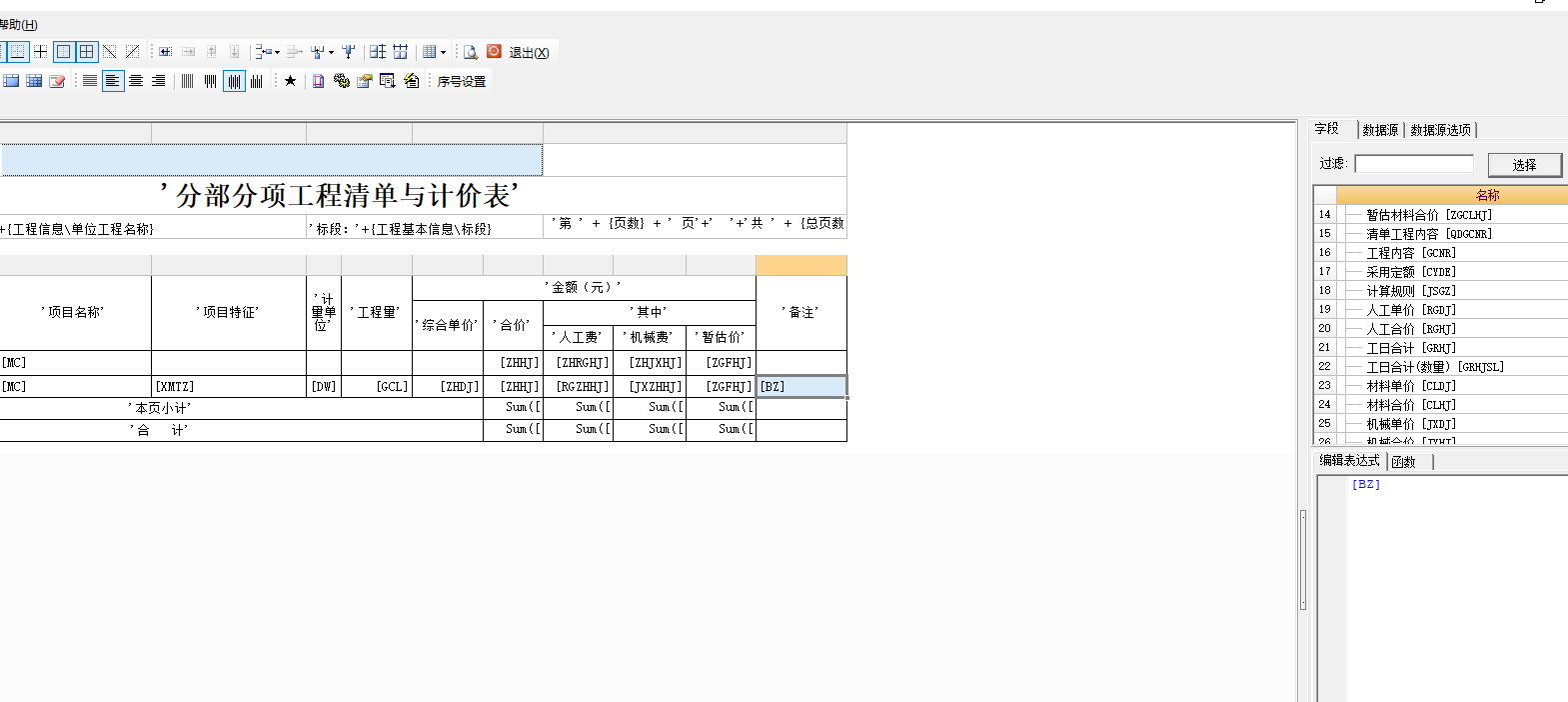Open dropdown arrow beside vertical branch icon
The width and height of the screenshot is (1568, 702).
[332, 53]
